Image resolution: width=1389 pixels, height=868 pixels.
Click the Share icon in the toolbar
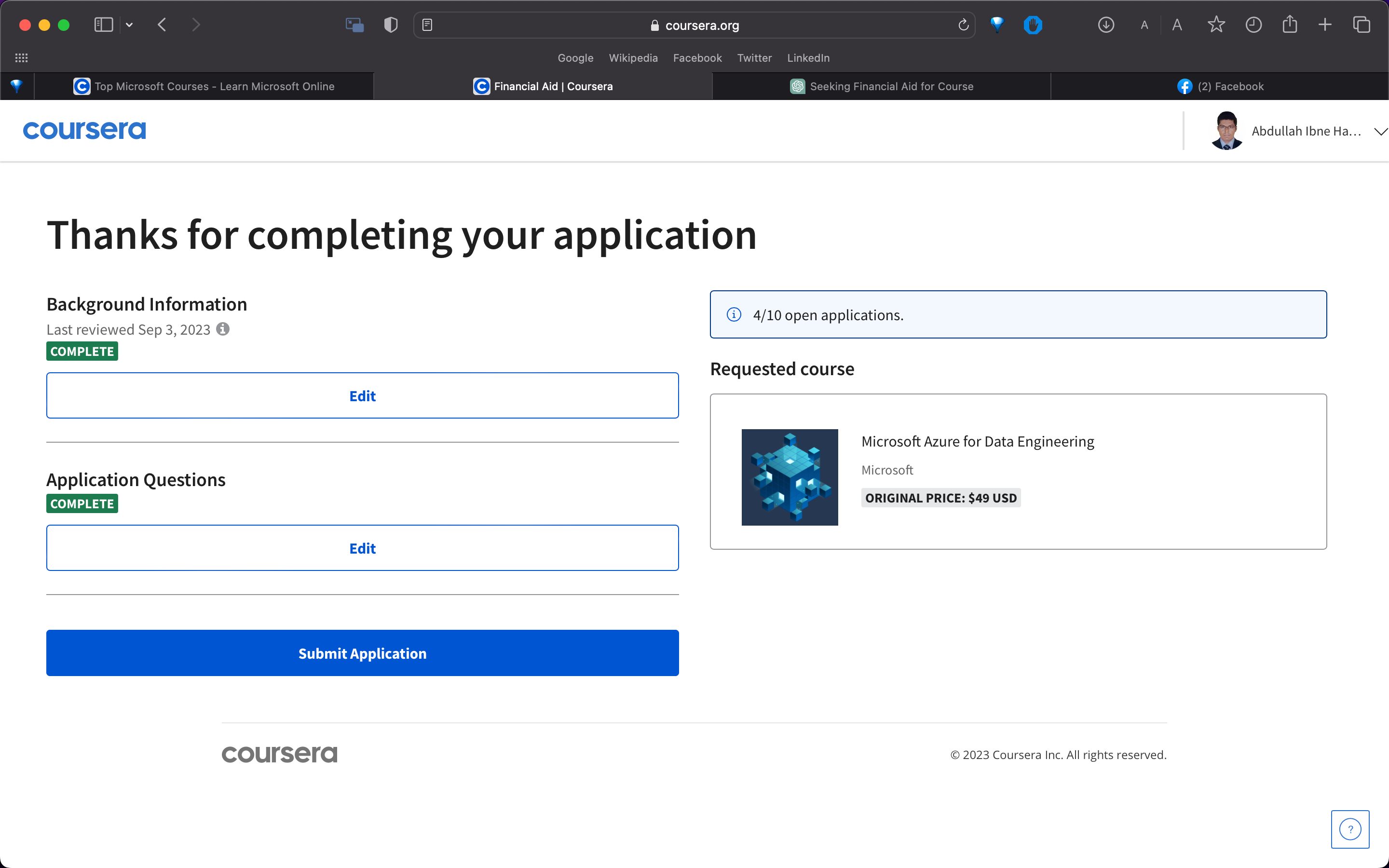coord(1290,24)
